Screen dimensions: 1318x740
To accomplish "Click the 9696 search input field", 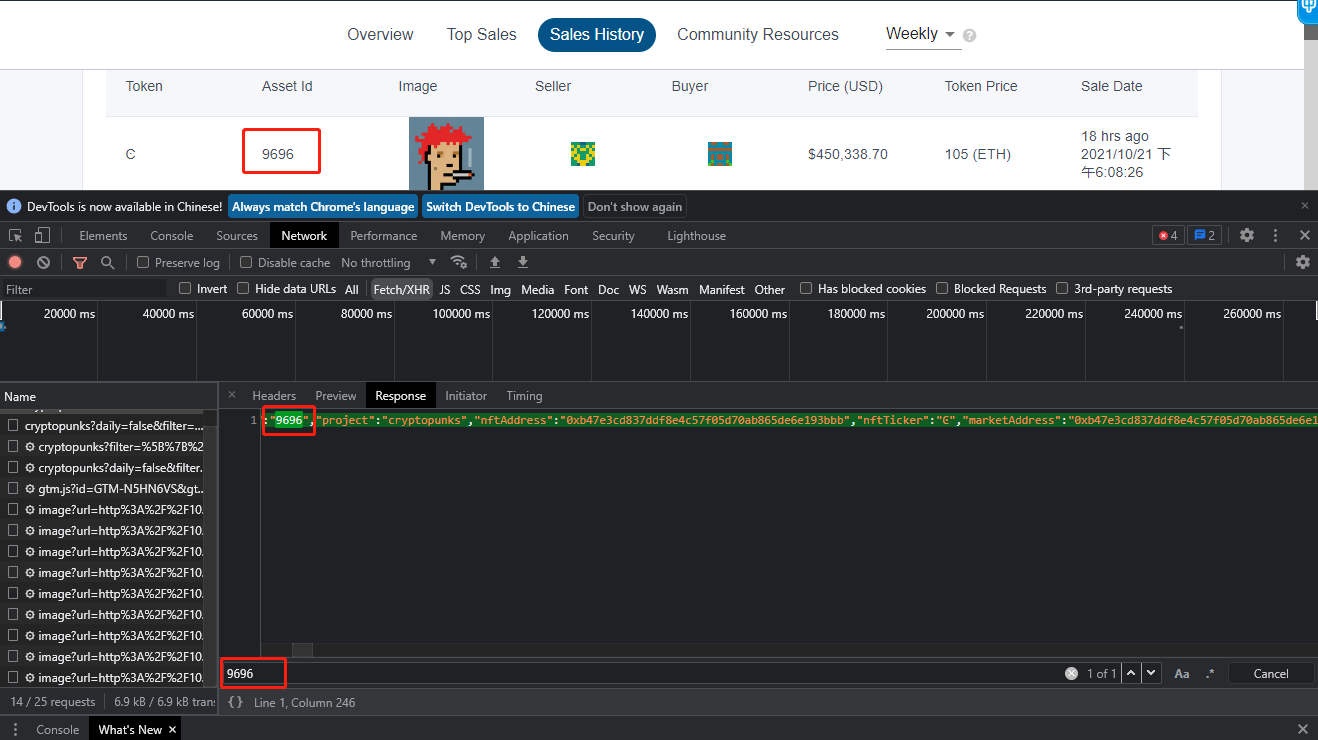I will 640,673.
